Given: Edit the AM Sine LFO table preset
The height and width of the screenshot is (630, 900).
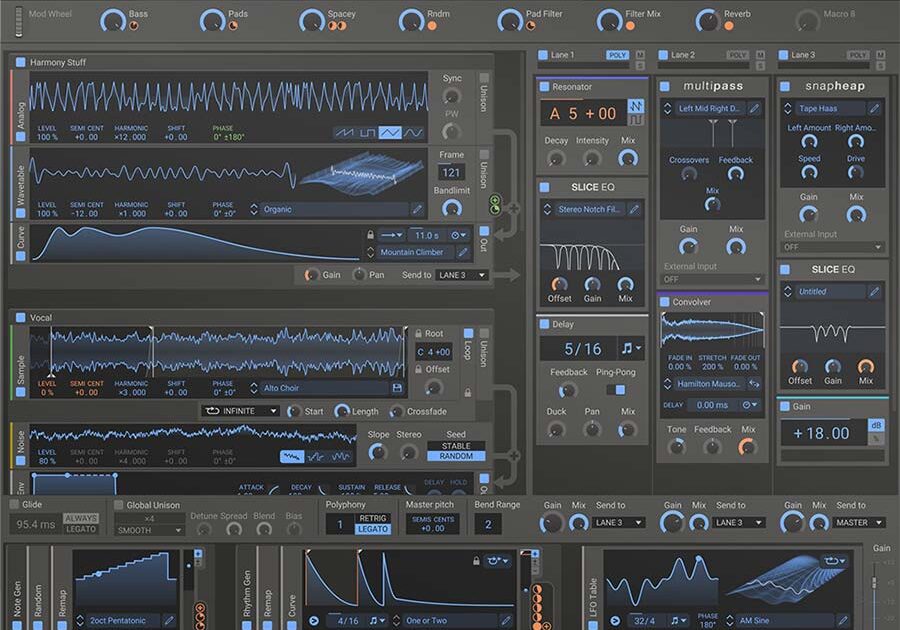Looking at the screenshot, I should 843,620.
